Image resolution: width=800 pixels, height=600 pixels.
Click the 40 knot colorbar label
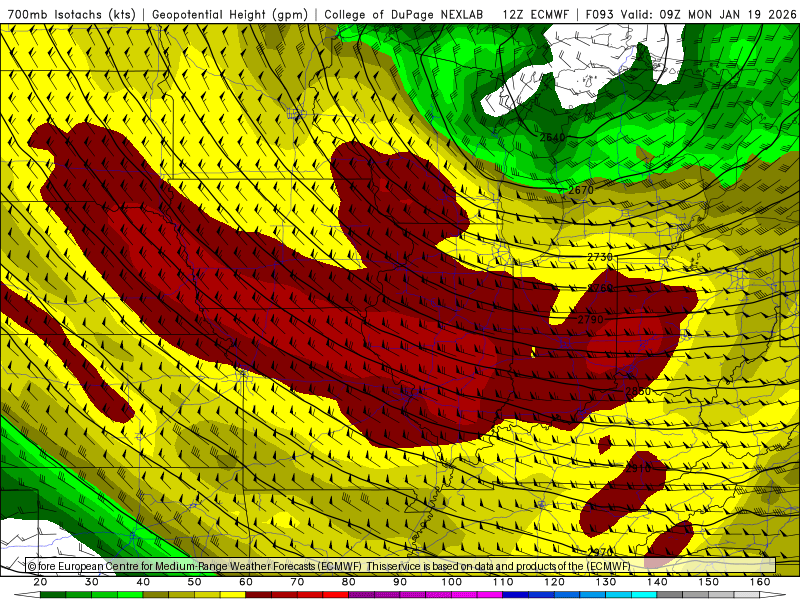(x=143, y=582)
